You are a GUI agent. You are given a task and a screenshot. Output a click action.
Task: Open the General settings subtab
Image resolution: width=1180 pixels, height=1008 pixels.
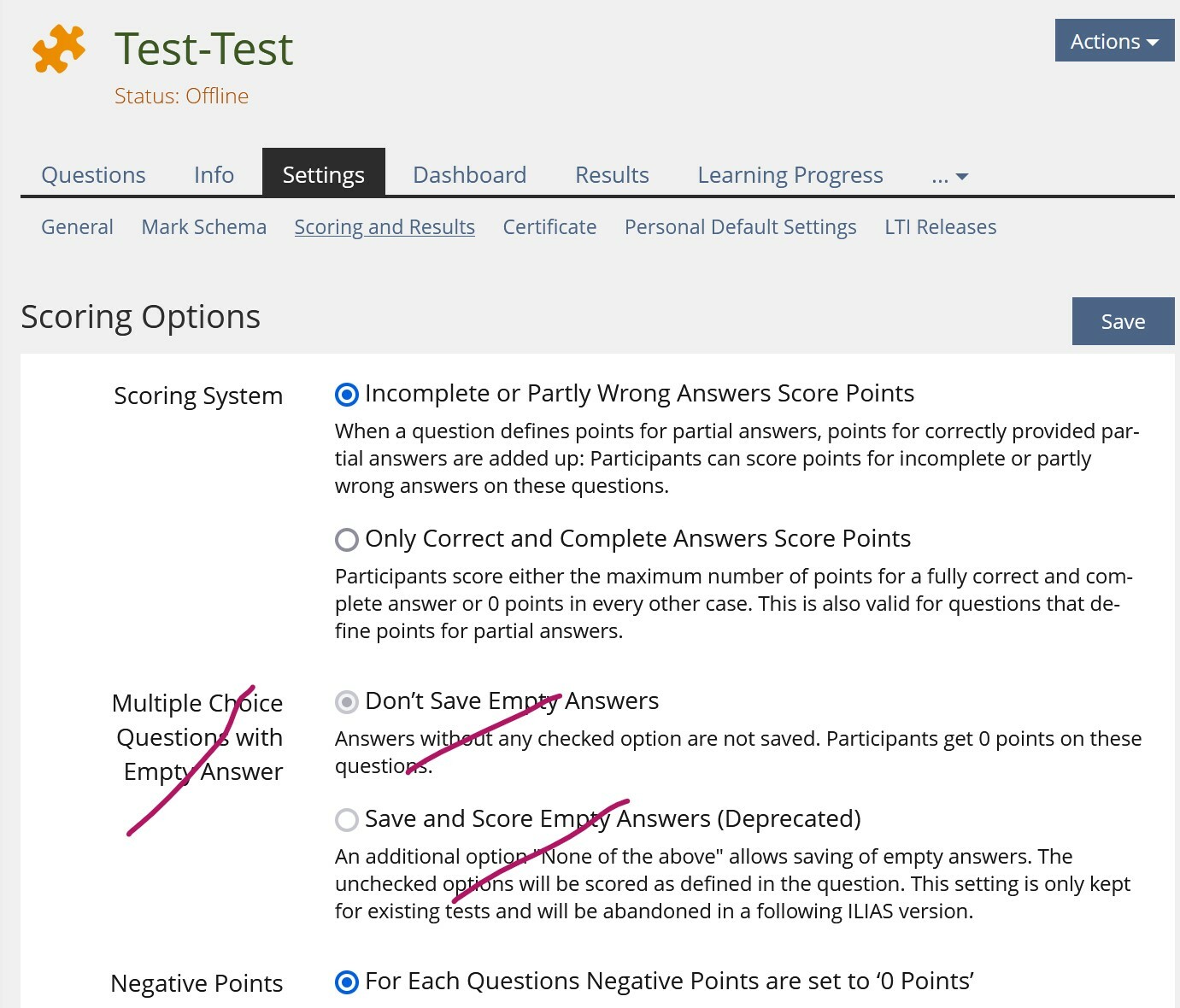click(77, 227)
